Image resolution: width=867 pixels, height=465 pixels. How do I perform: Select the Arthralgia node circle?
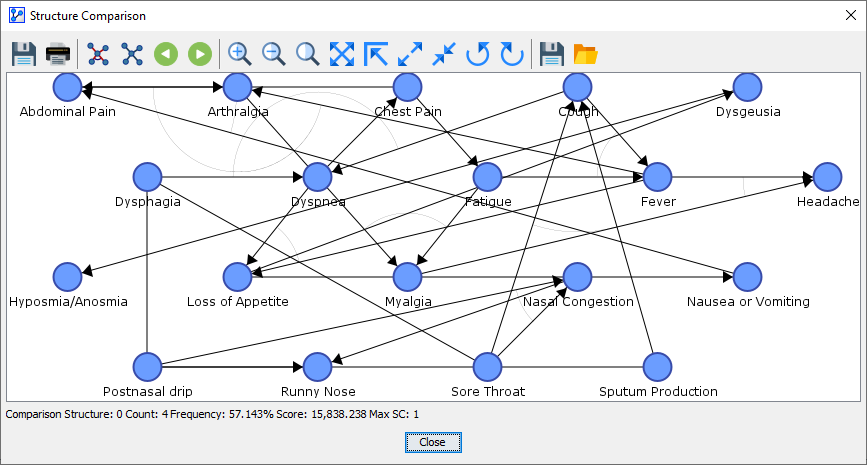pyautogui.click(x=238, y=87)
